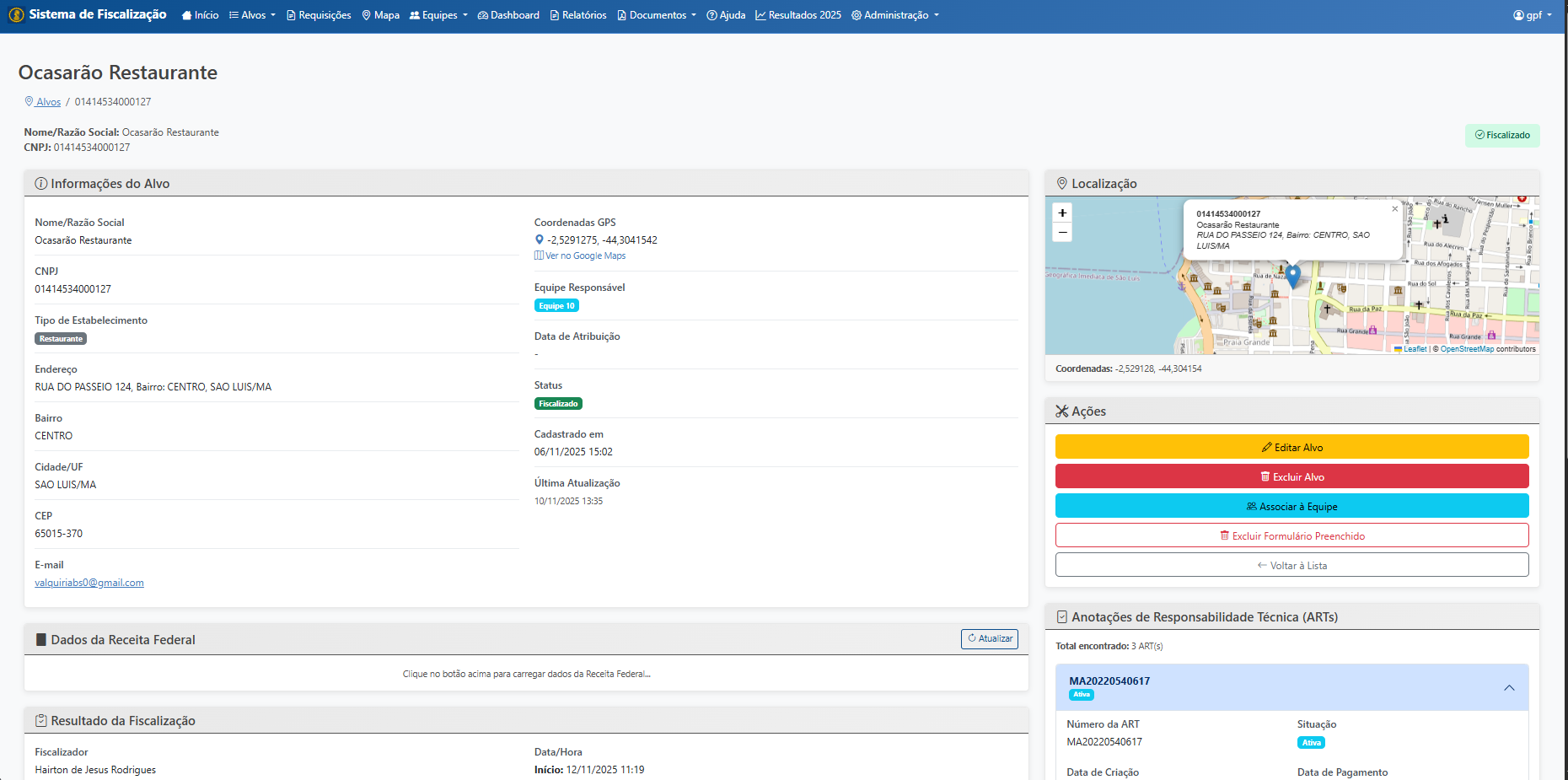The height and width of the screenshot is (780, 1568).
Task: Collapse the ART MA20220540617 accordion
Action: (1509, 688)
